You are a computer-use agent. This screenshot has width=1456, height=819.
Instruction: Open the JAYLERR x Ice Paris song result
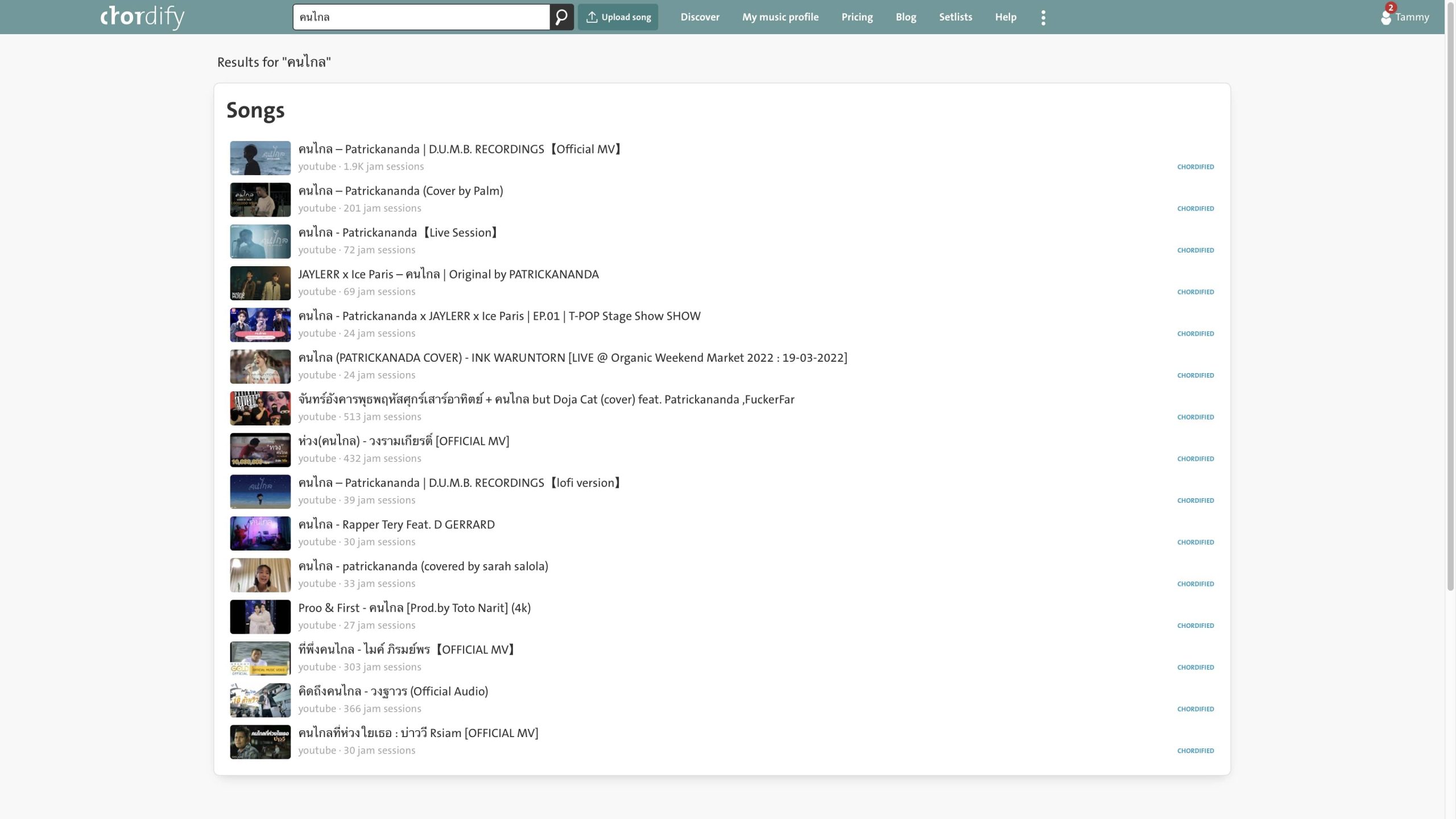tap(448, 274)
